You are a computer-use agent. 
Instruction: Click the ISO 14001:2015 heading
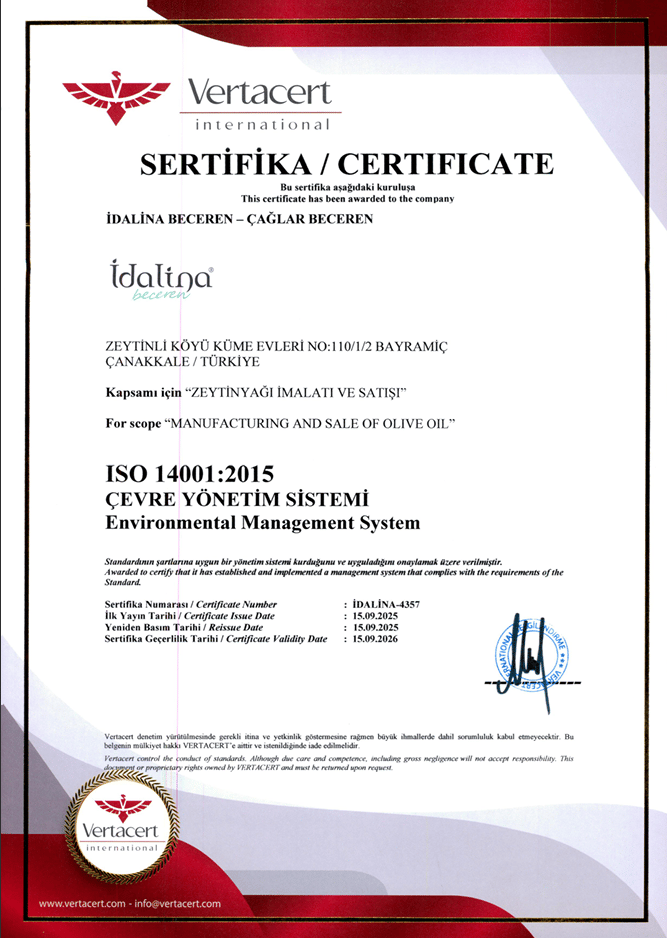(x=190, y=474)
